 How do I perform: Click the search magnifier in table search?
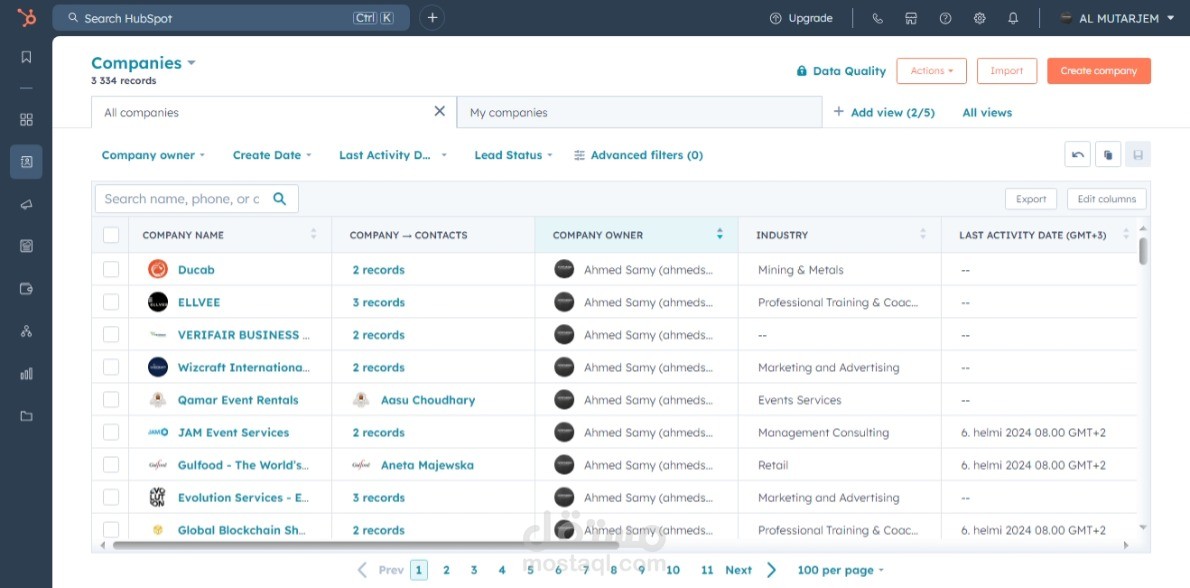click(279, 199)
